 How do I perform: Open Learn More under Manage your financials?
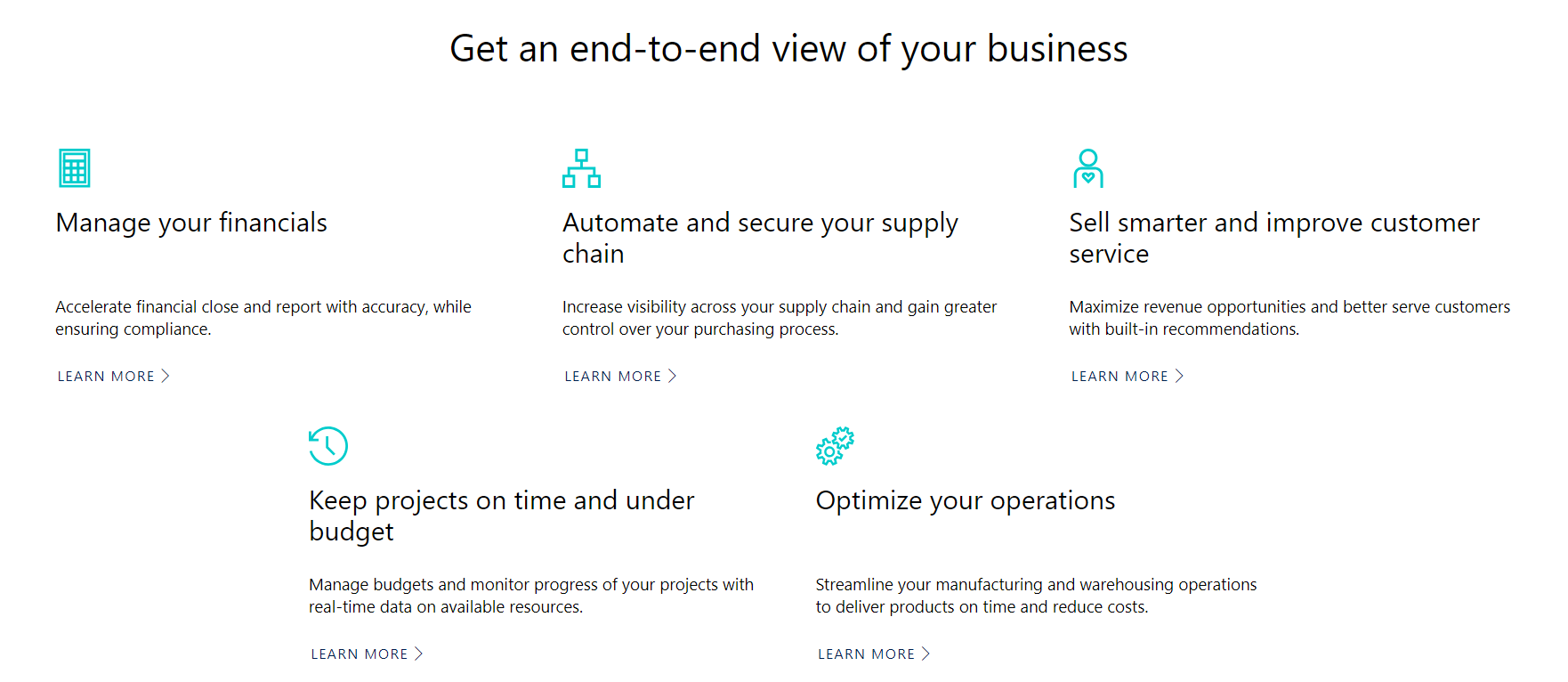[106, 377]
